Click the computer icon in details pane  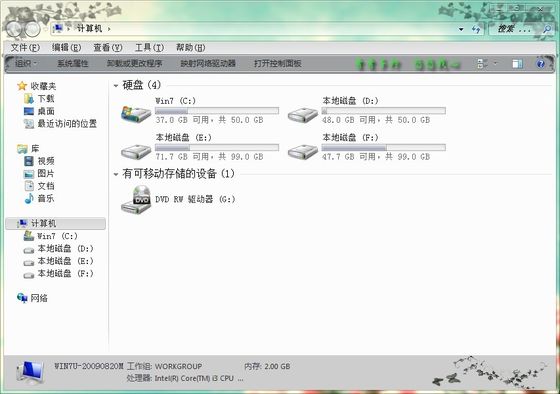click(31, 372)
